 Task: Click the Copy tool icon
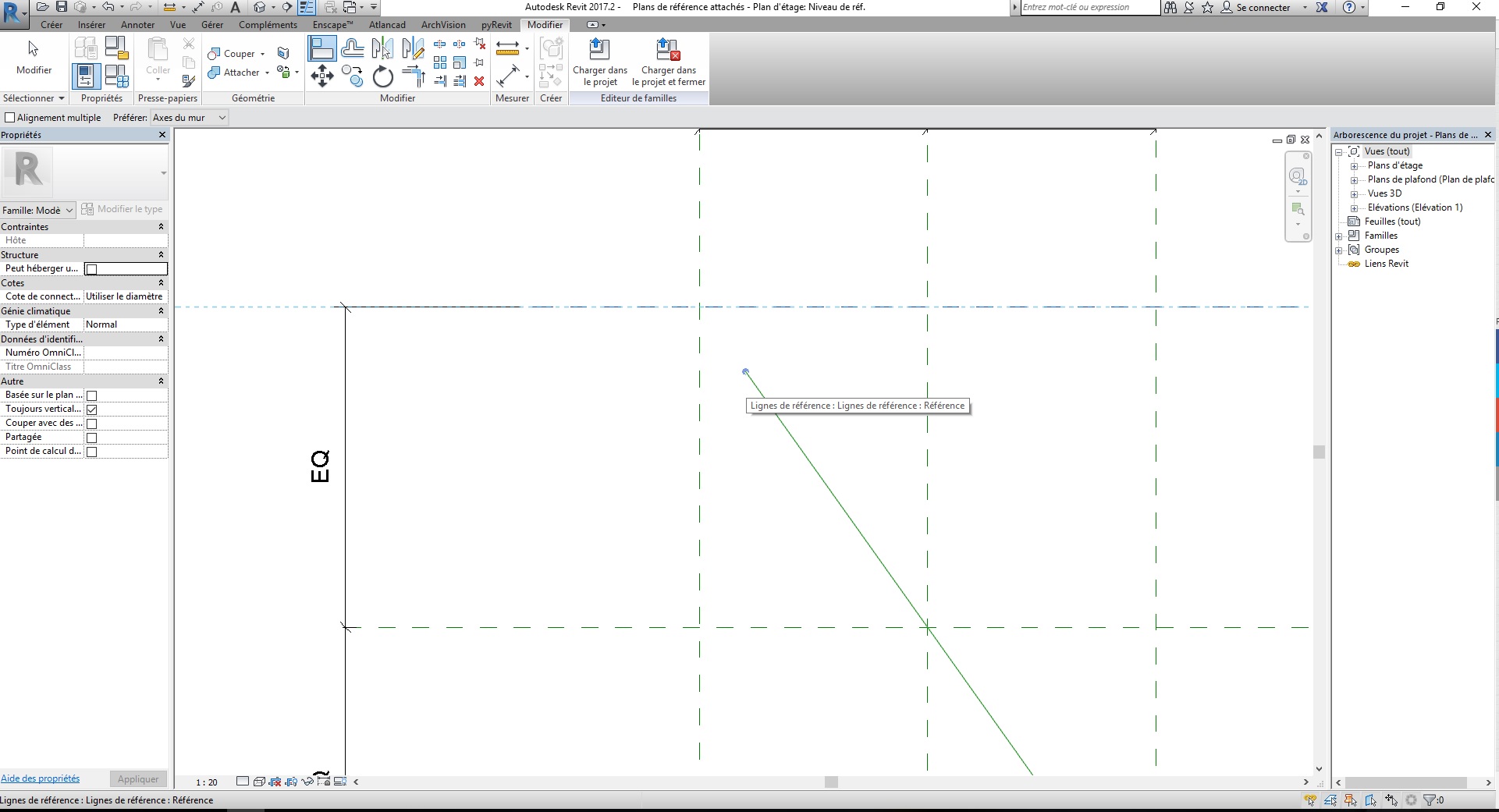[x=352, y=76]
